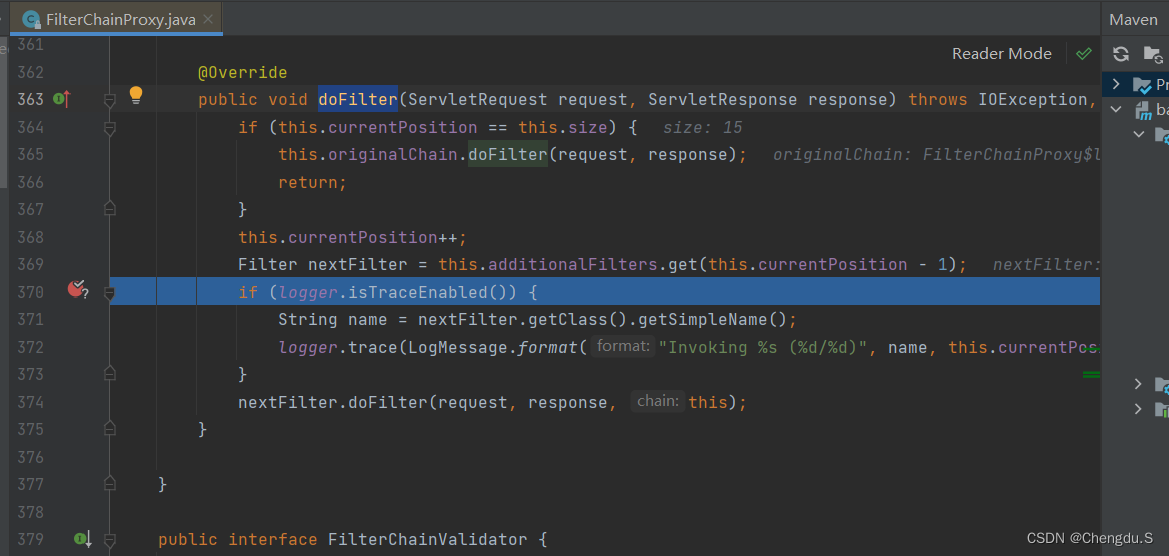Screen dimensions: 1169x556
Task: Click line number 376 in the gutter
Action: [31, 456]
